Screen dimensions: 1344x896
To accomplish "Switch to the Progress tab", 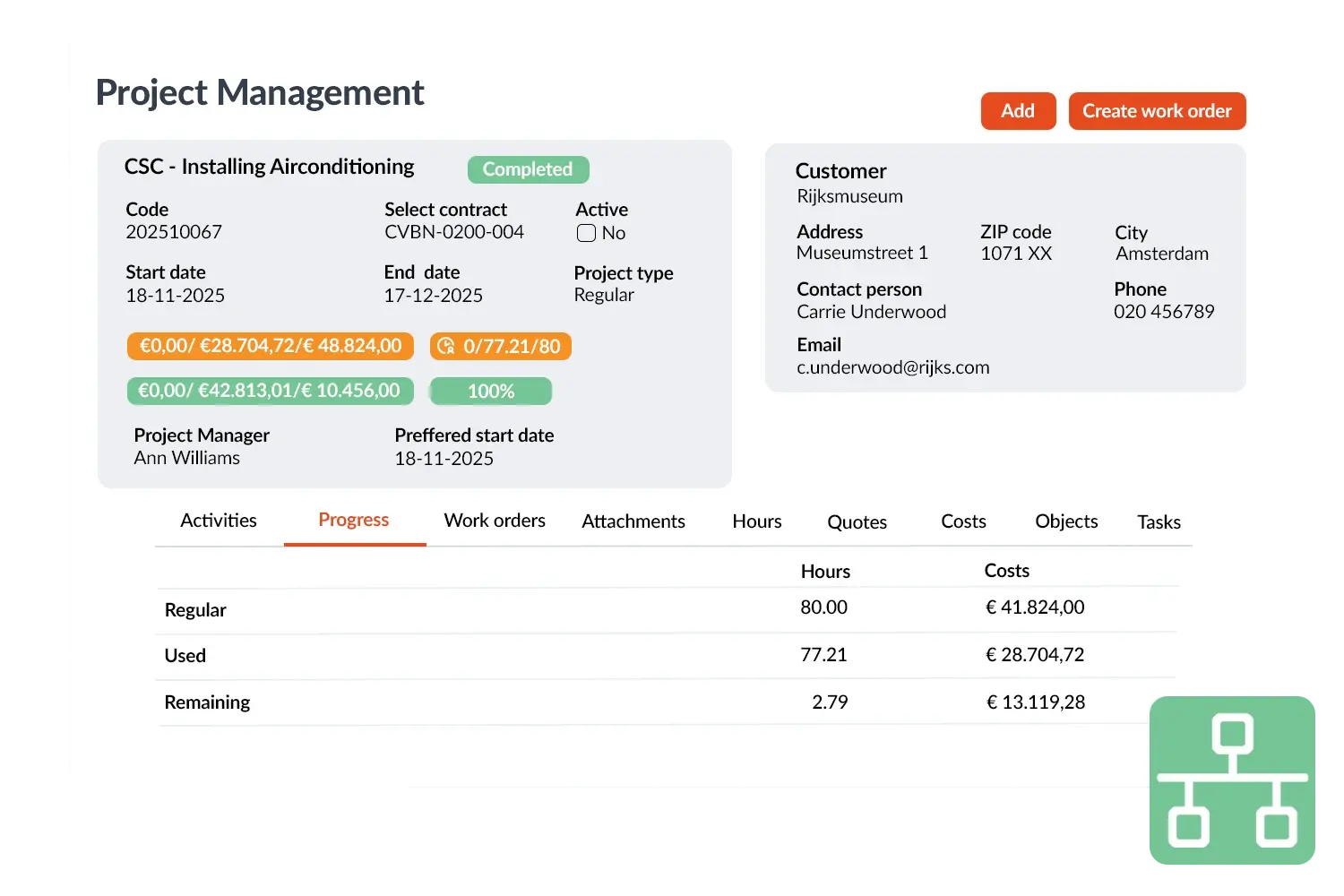I will click(354, 521).
